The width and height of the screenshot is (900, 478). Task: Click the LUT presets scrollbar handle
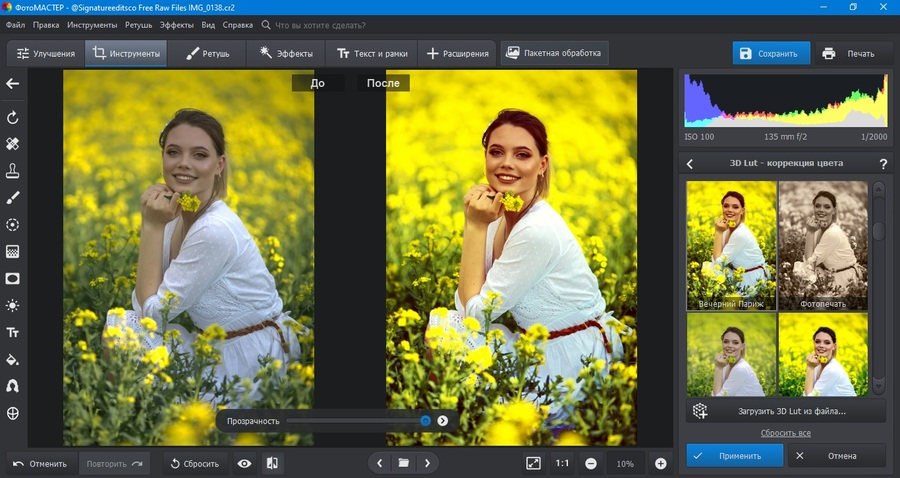[x=879, y=232]
